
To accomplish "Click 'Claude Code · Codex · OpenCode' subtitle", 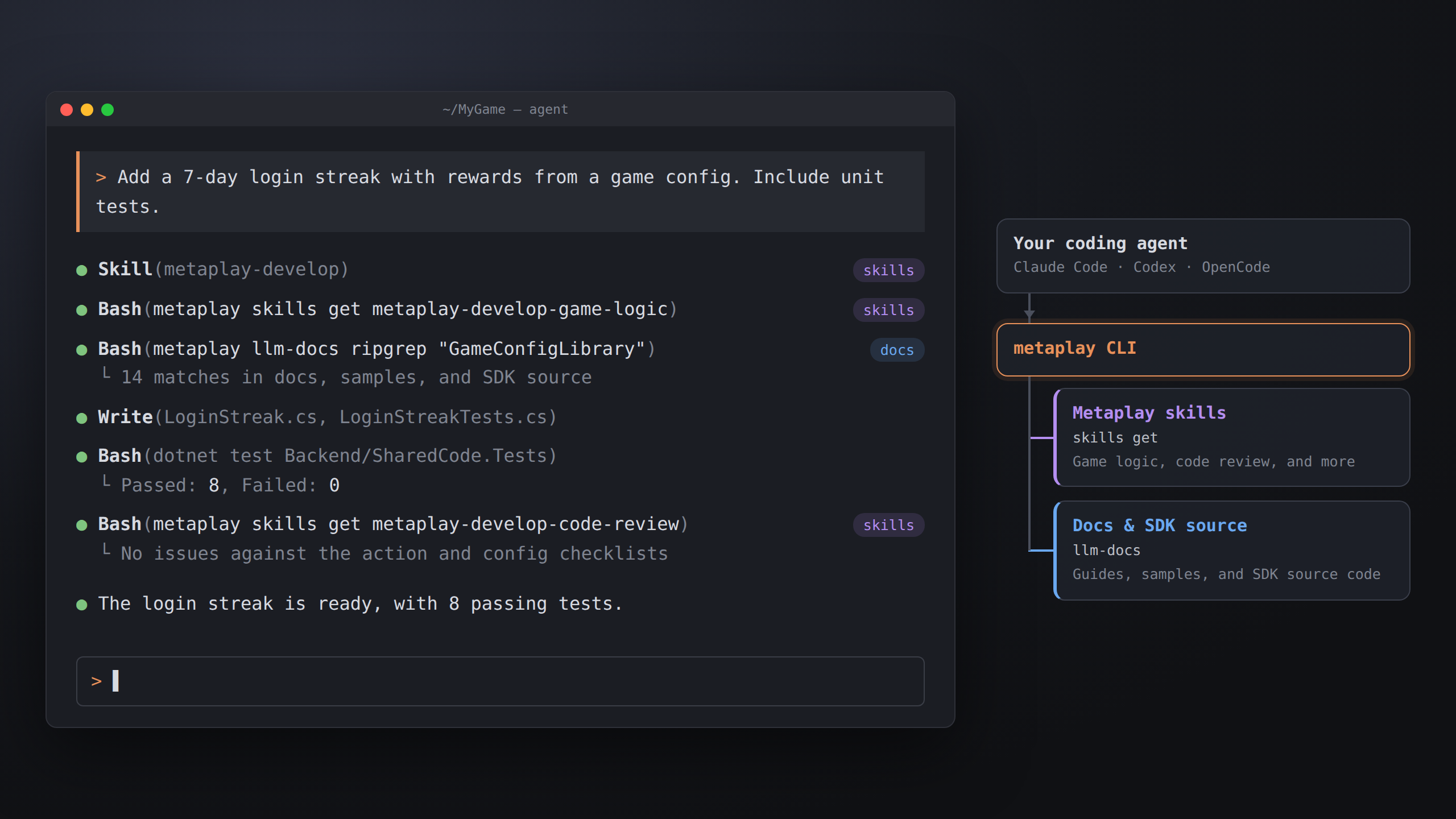I will click(x=1141, y=267).
